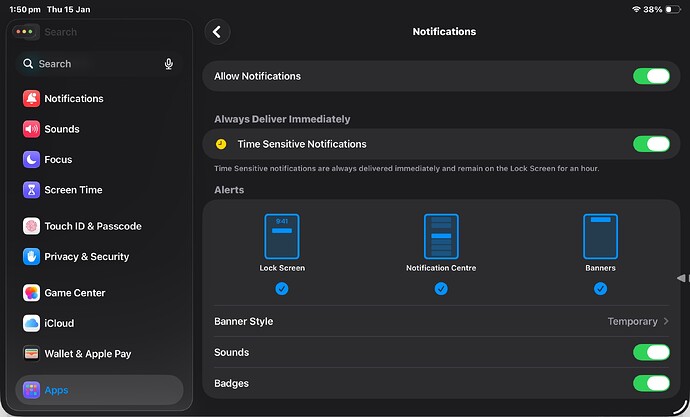Open Notifications settings icon in sidebar
690x417 pixels.
tap(31, 99)
